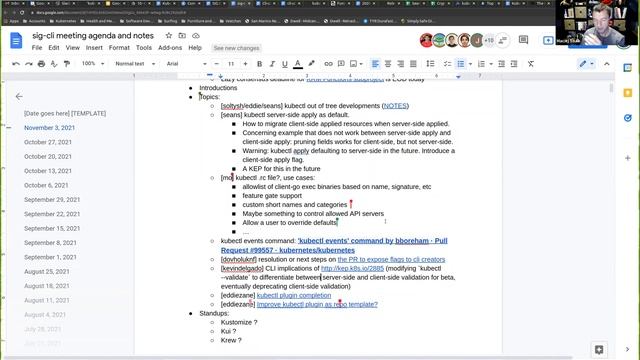Decrease the indent
Image resolution: width=640 pixels, height=360 pixels.
coord(502,64)
